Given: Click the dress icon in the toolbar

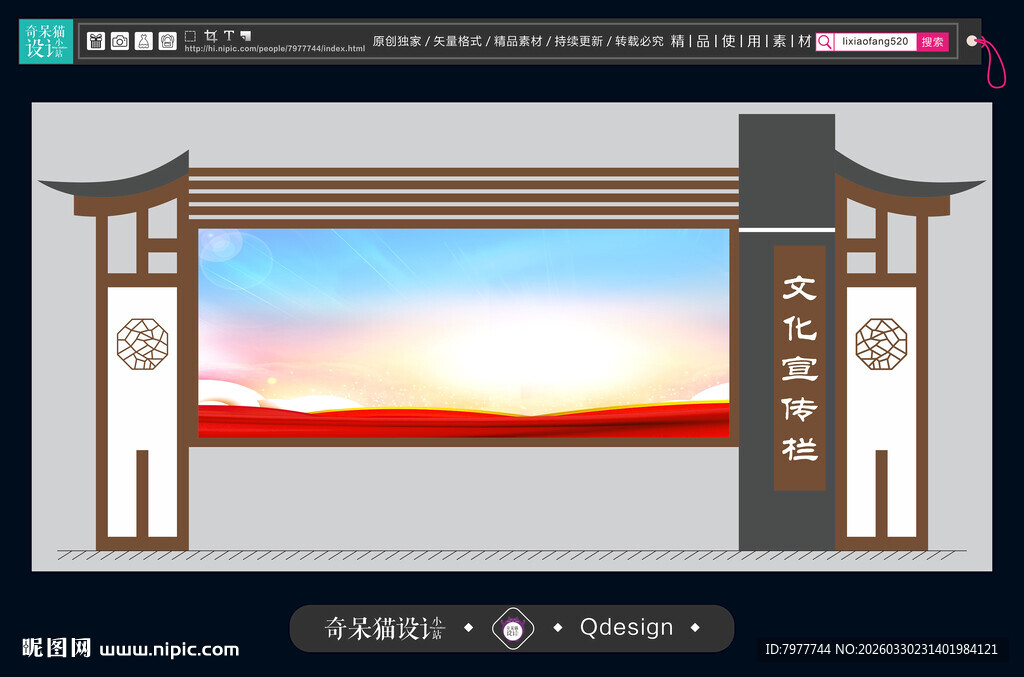Looking at the screenshot, I should [143, 39].
